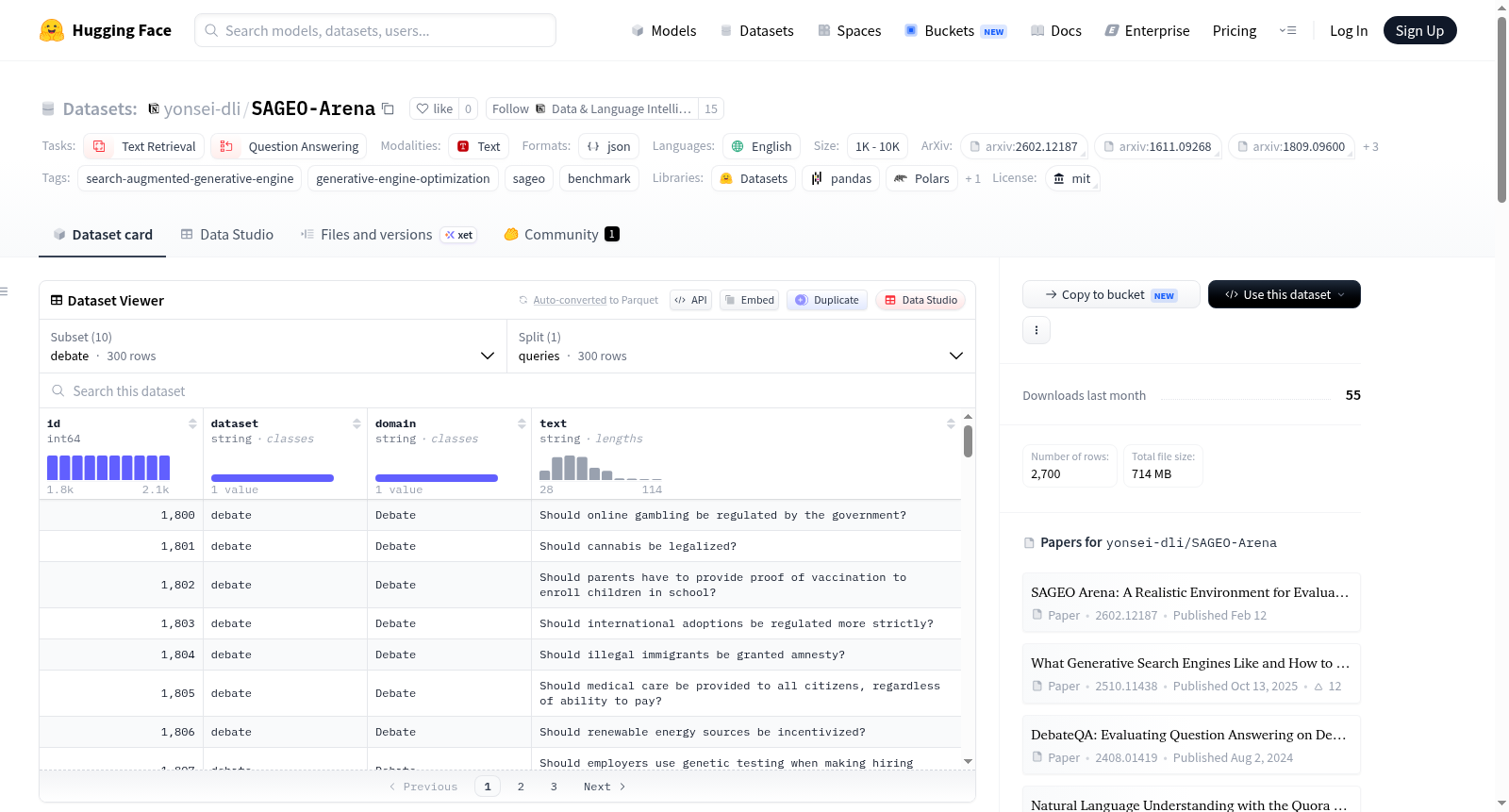This screenshot has width=1509, height=812.
Task: Open Data Studio from viewer header
Action: point(920,300)
